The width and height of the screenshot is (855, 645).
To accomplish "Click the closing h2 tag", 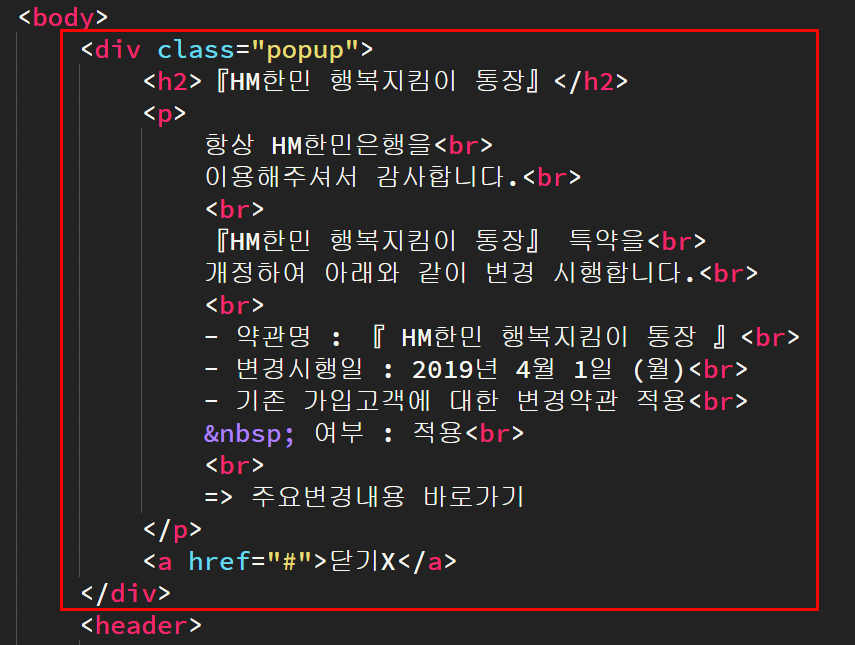I will click(591, 82).
